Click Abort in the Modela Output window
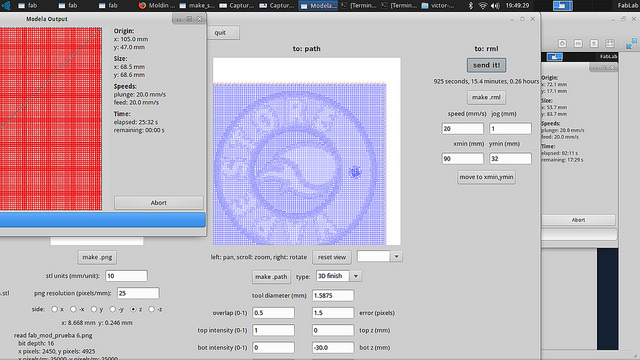Image resolution: width=640 pixels, height=360 pixels. coord(158,203)
